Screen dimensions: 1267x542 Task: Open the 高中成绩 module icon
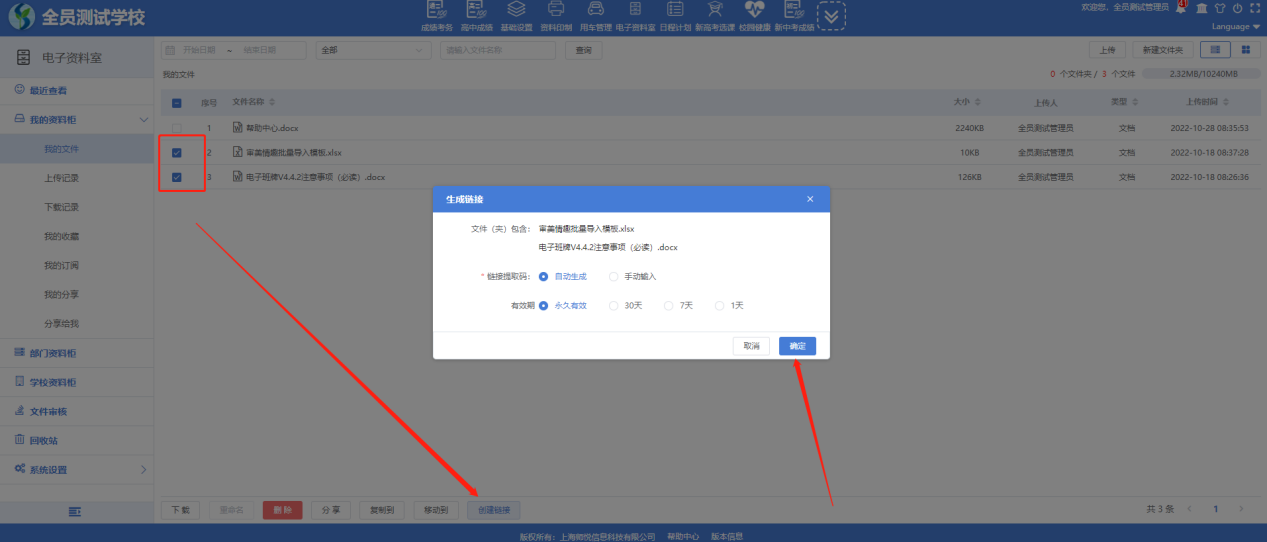tap(477, 10)
